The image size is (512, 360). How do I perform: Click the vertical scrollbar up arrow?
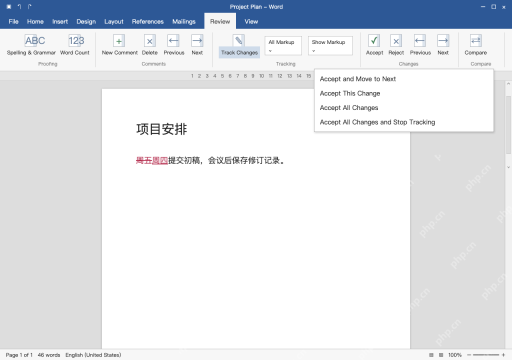508,84
